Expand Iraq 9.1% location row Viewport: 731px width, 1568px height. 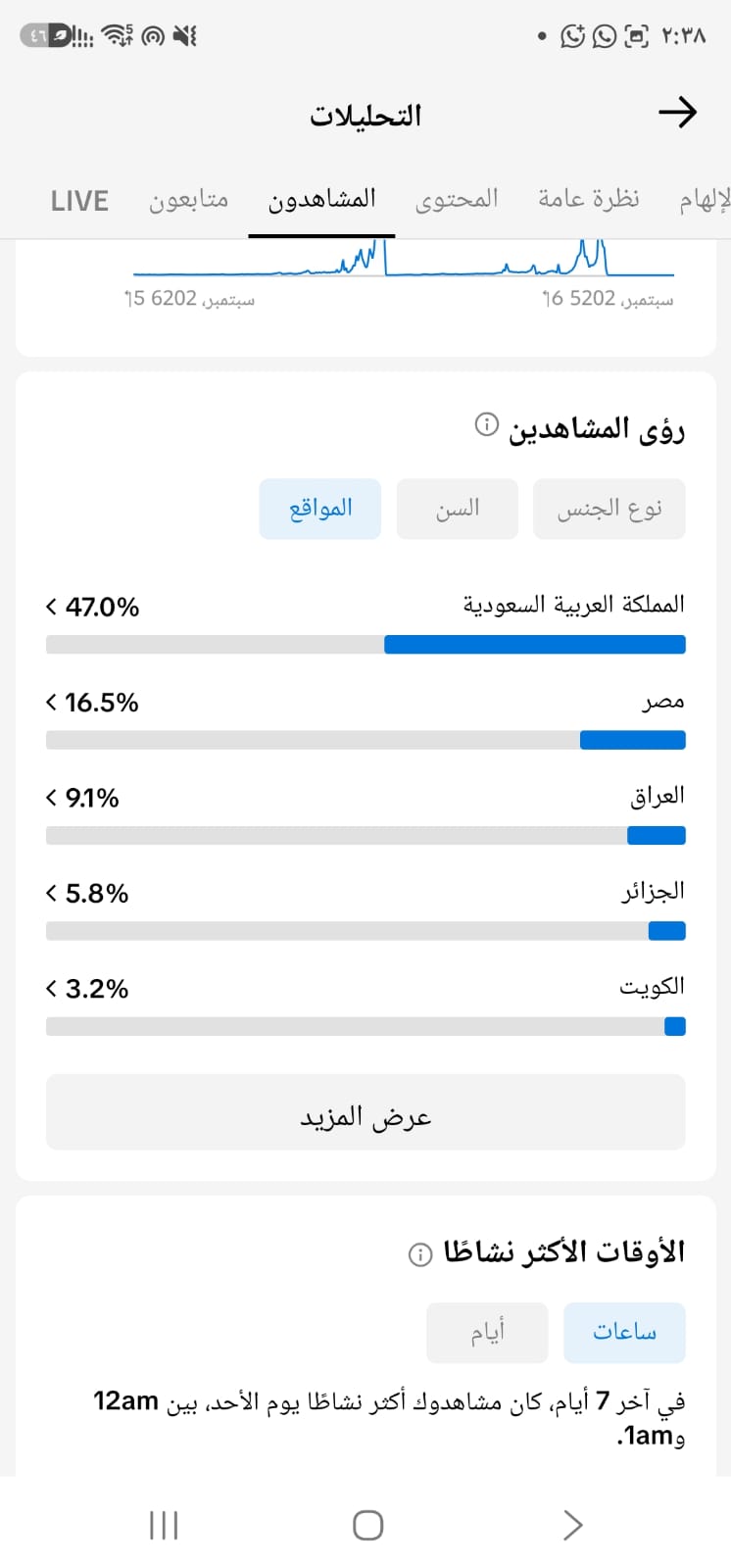point(365,813)
